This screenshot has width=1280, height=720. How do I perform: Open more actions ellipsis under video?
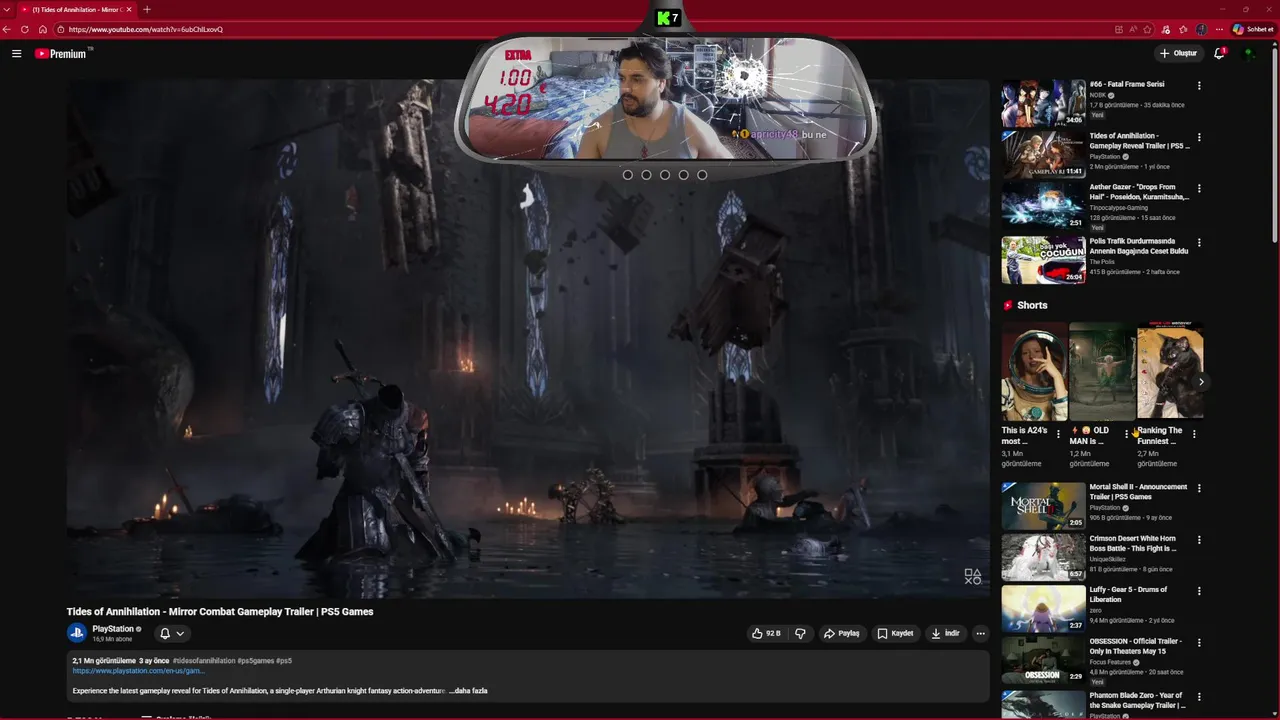[x=980, y=633]
